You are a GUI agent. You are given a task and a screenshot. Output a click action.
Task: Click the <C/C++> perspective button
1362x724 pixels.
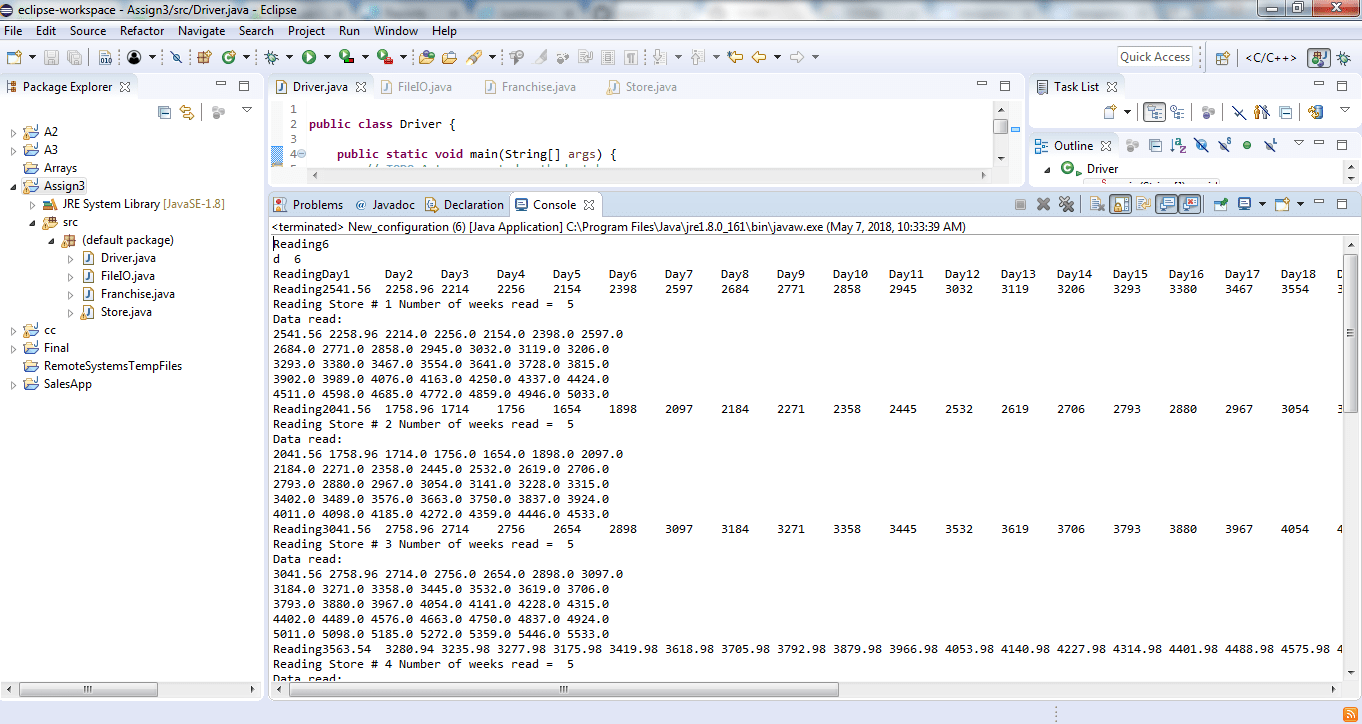pyautogui.click(x=1270, y=57)
